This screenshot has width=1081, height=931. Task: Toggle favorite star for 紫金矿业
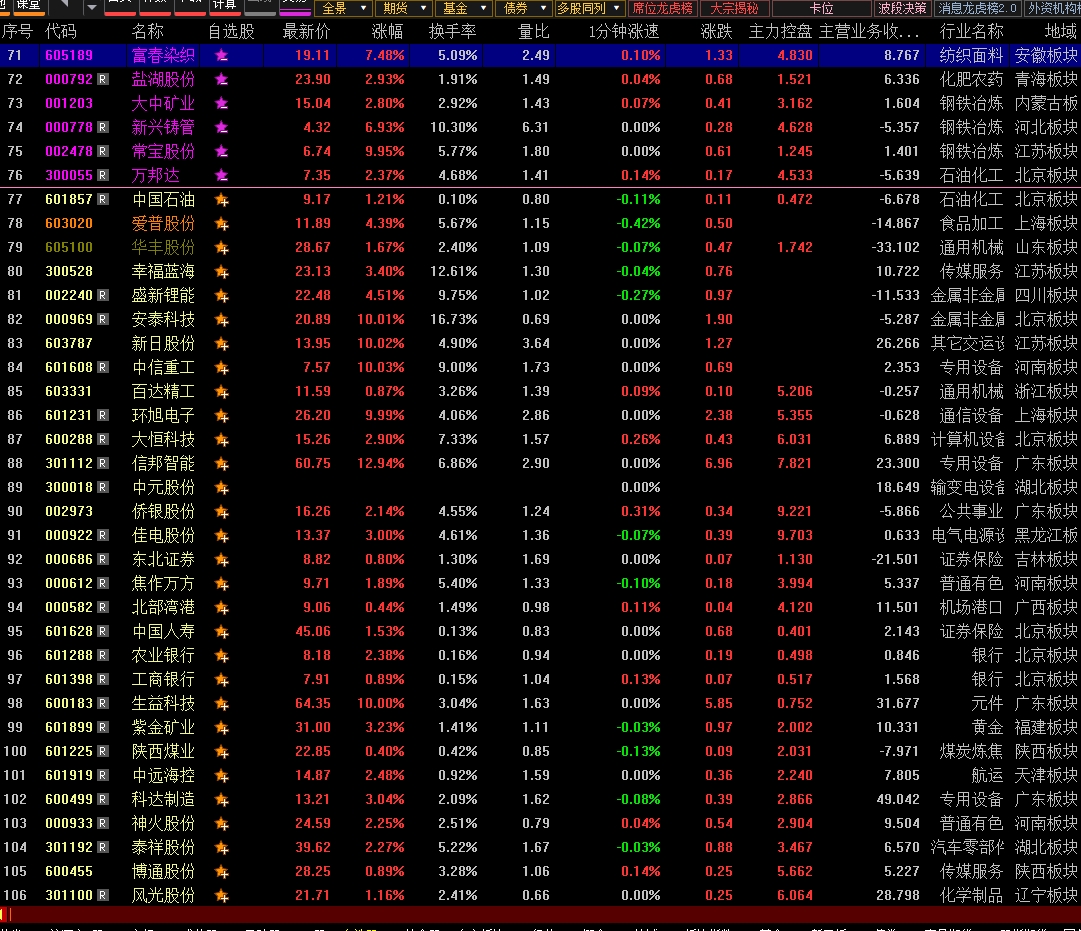221,728
